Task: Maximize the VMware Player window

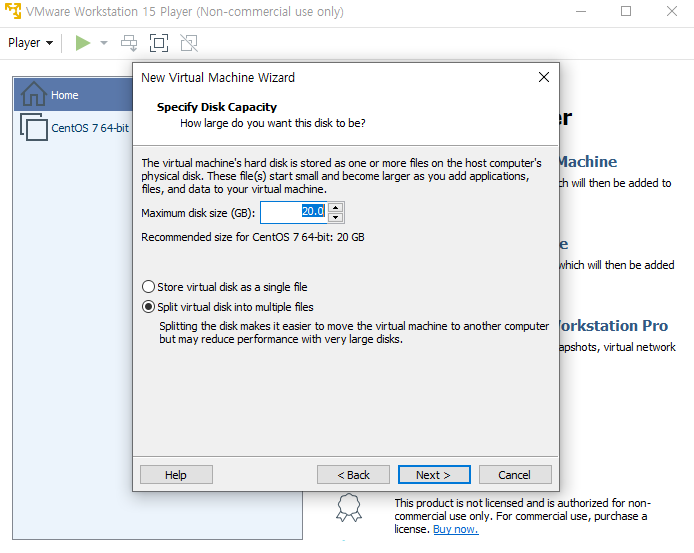Action: 626,11
